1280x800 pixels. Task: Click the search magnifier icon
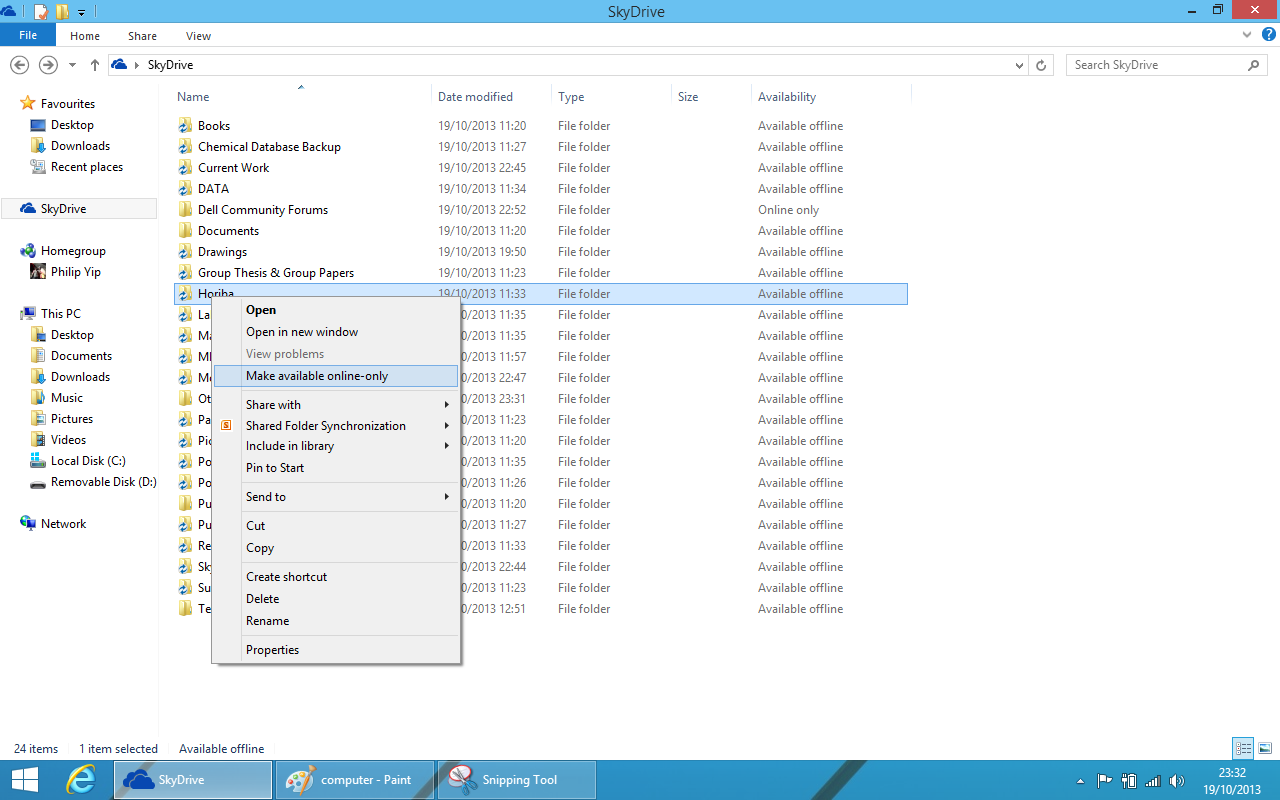coord(1254,65)
